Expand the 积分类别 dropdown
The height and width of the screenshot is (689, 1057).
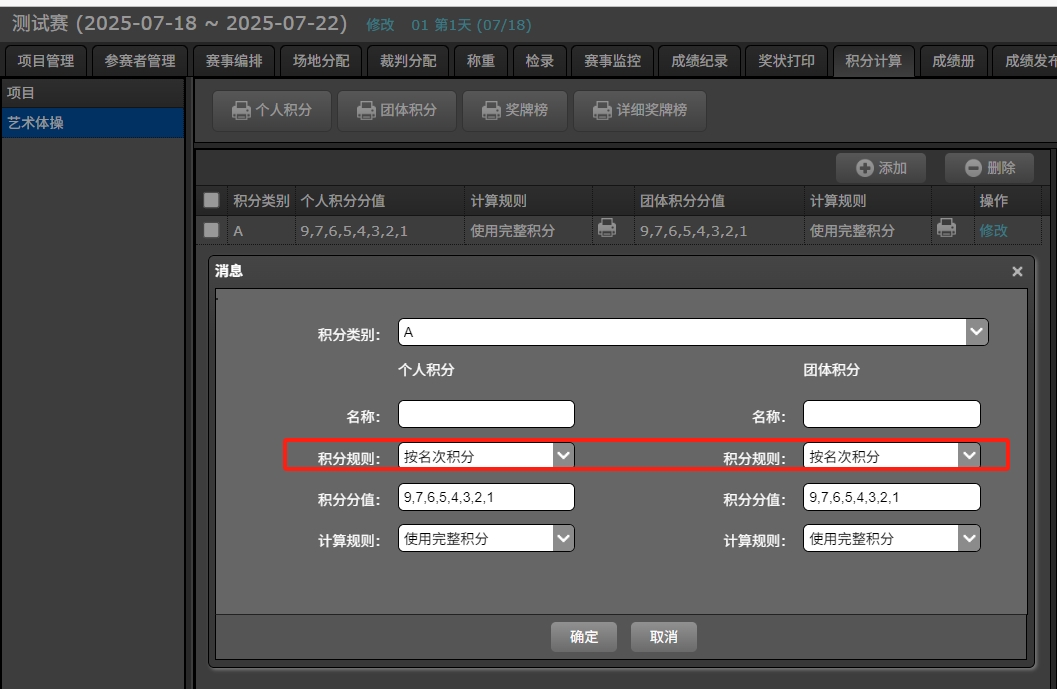[x=976, y=333]
